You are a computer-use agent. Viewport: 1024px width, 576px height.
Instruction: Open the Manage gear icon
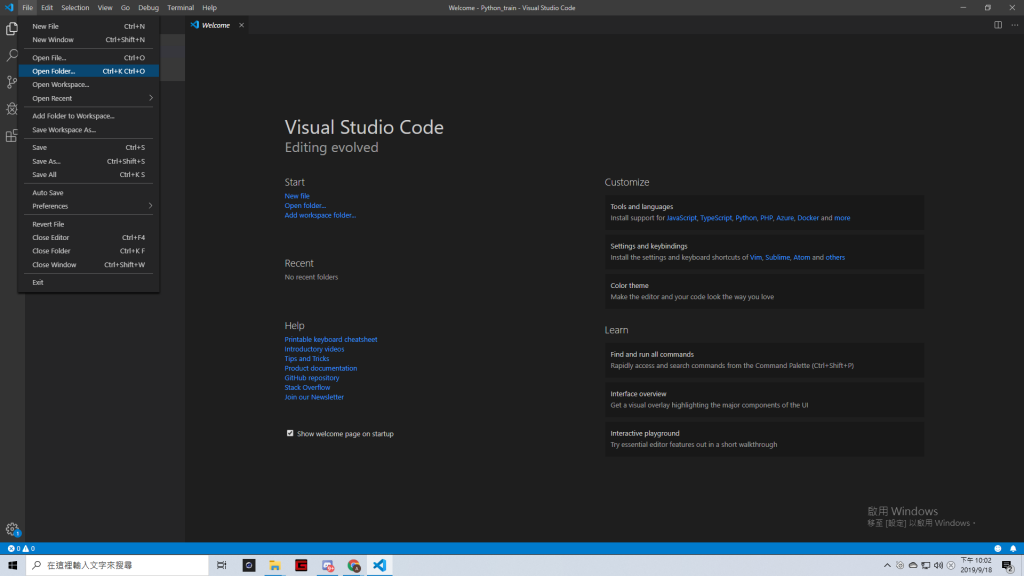click(x=12, y=530)
